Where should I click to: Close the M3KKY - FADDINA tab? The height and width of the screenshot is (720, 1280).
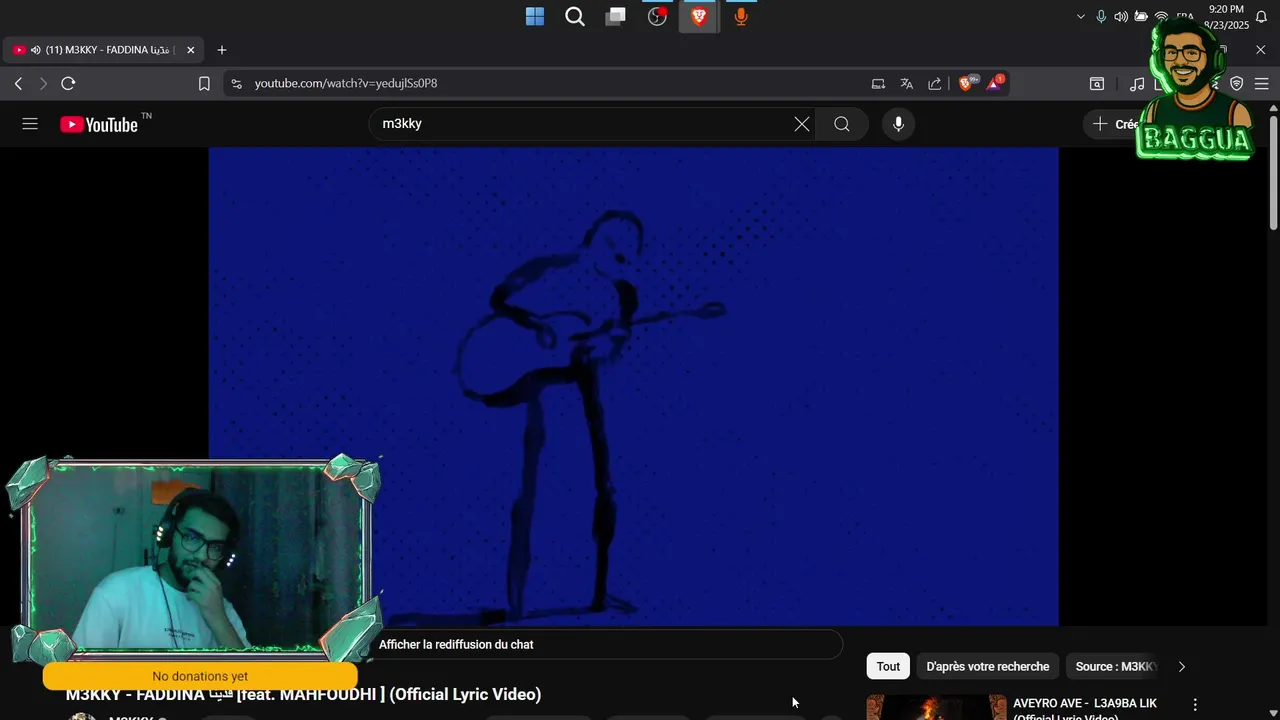pos(190,50)
